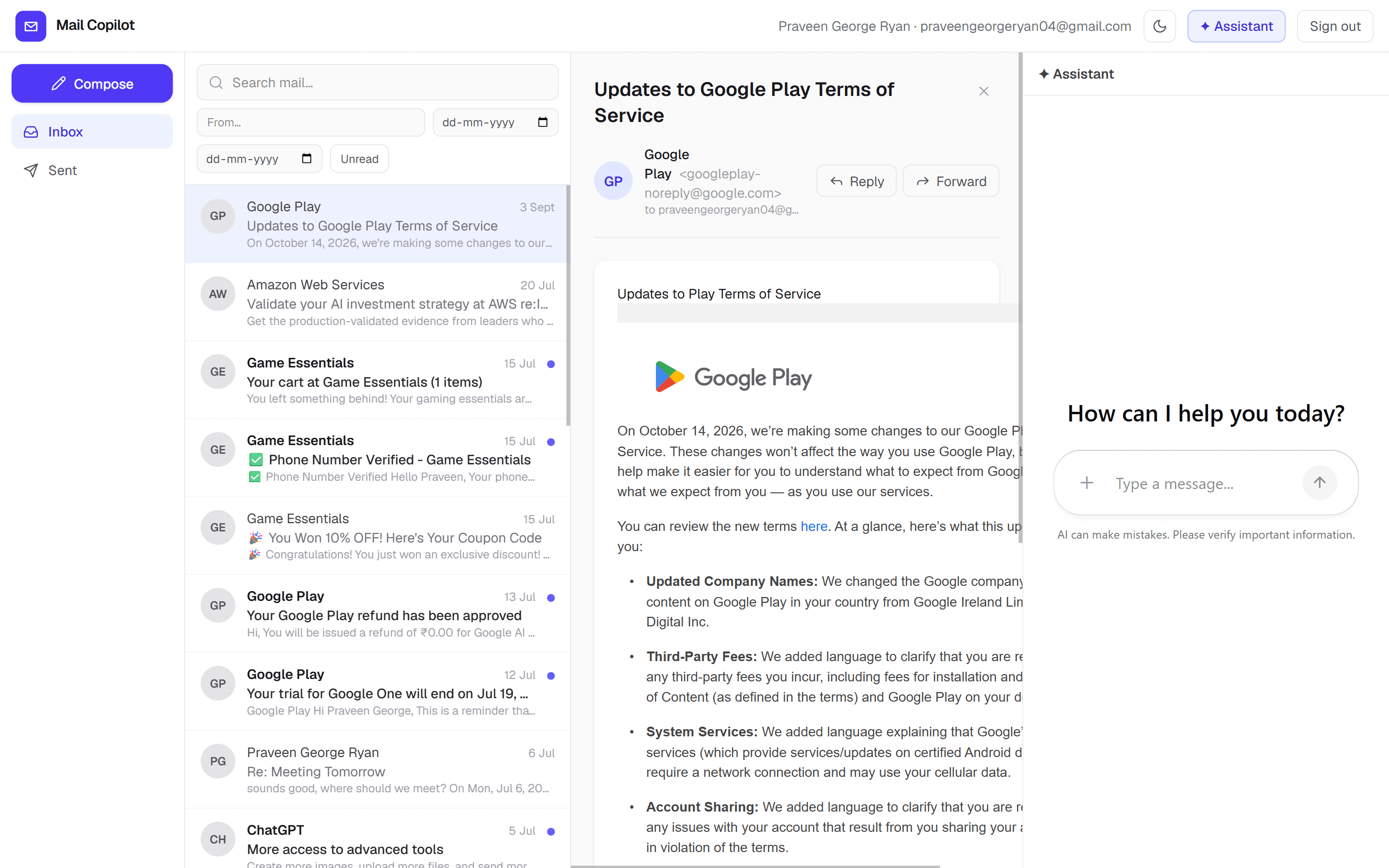Click the GE avatar of the coupon email
The image size is (1389, 868).
218,528
